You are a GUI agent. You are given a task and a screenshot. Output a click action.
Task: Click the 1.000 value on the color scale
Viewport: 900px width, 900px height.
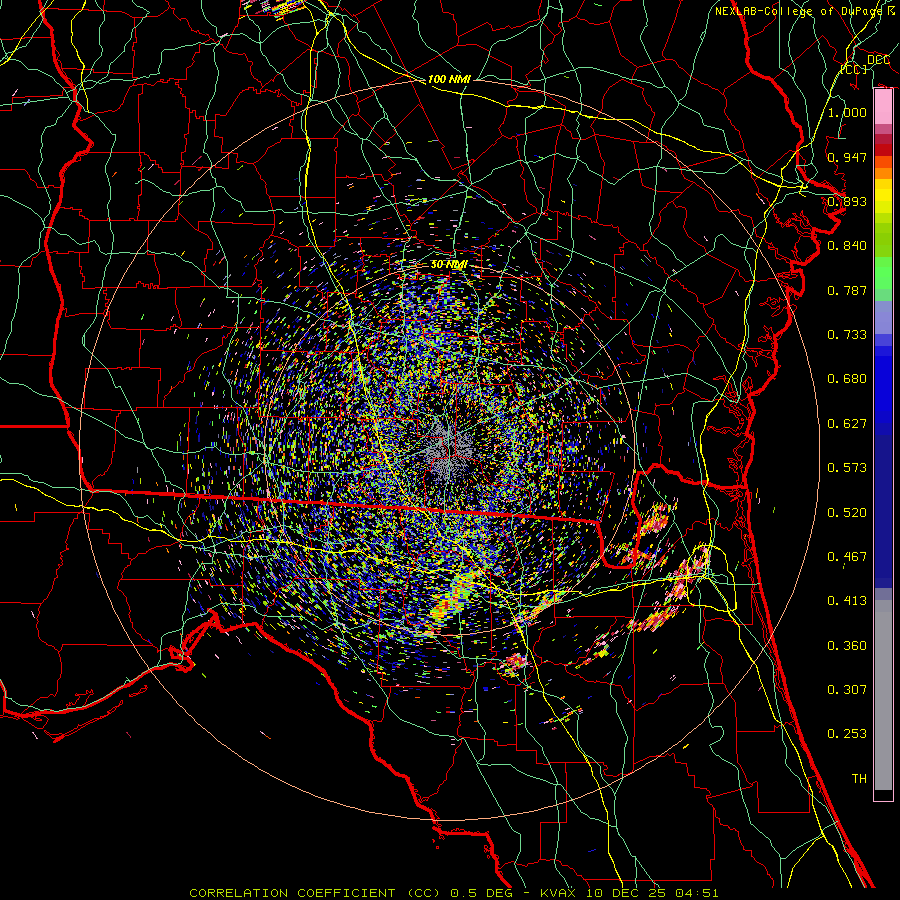(847, 112)
